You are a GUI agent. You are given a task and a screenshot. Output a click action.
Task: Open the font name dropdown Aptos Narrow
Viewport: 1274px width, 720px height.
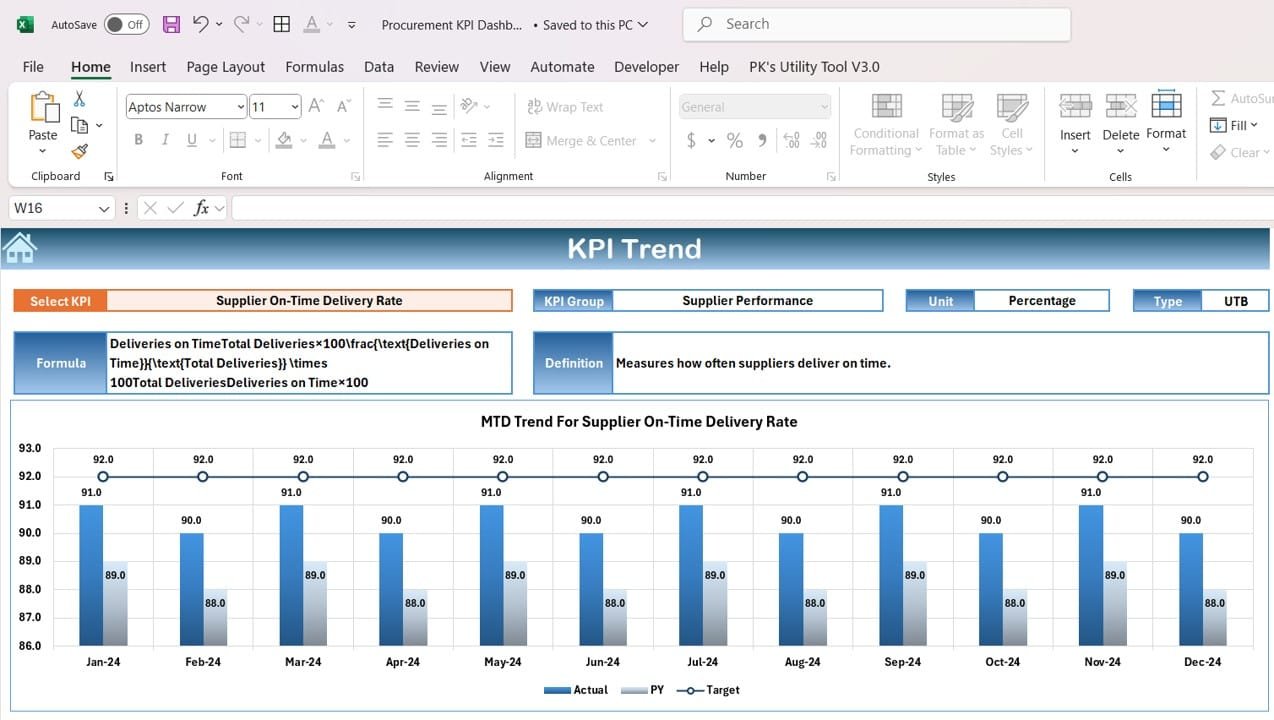point(186,107)
